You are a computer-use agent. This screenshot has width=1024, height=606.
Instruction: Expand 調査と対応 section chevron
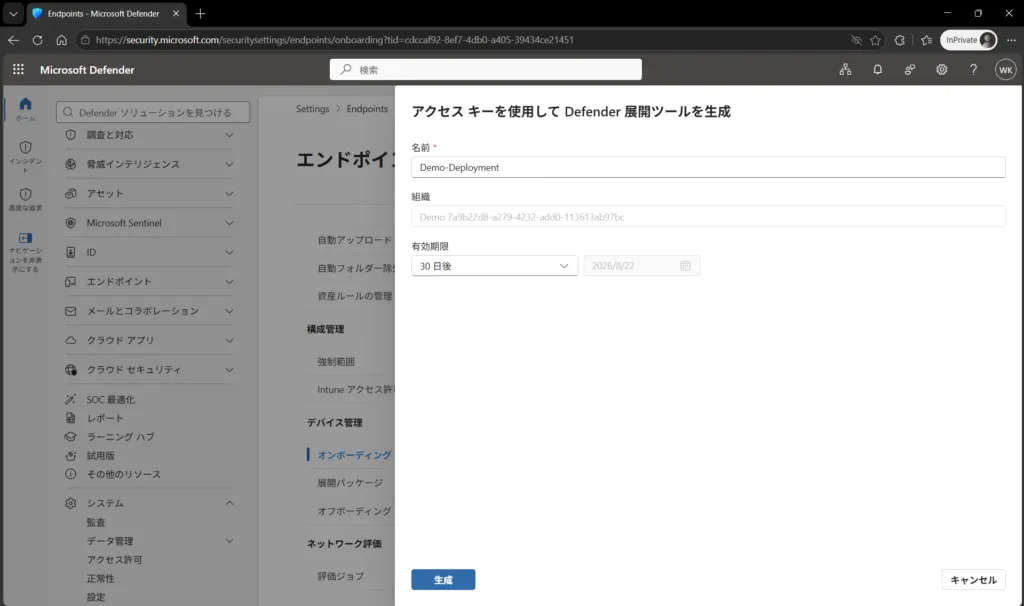pos(229,135)
